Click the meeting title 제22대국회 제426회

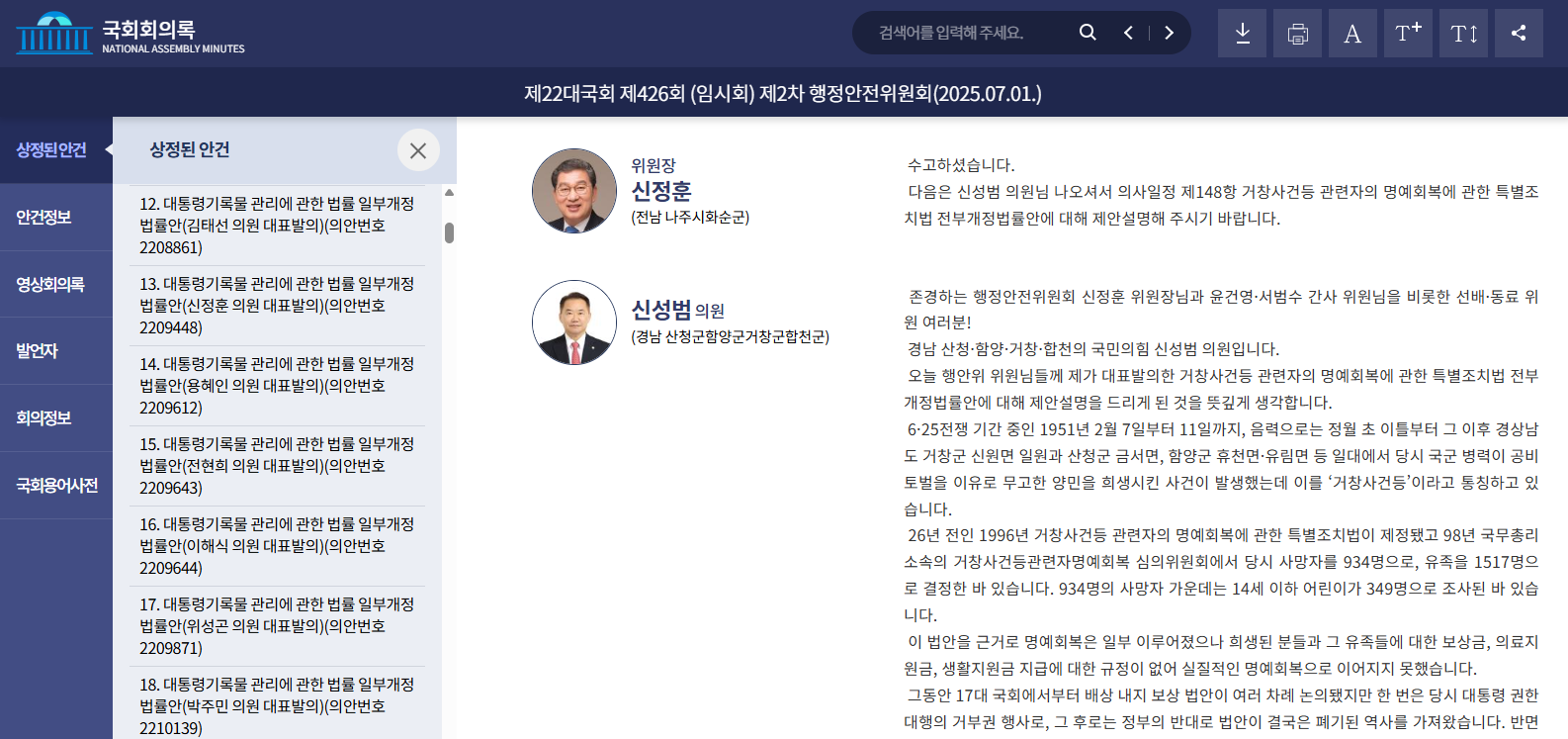click(783, 94)
